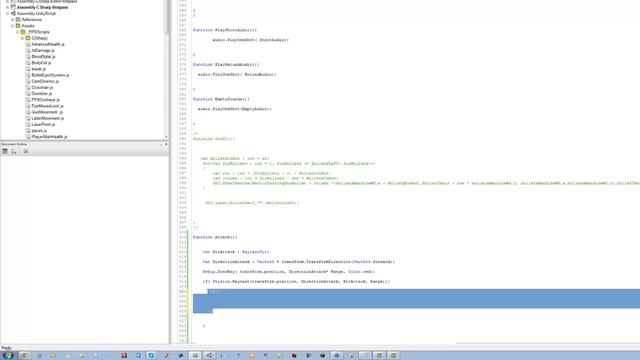Viewport: 640px width, 360px height.
Task: Expand the References node
Action: [x=13, y=20]
